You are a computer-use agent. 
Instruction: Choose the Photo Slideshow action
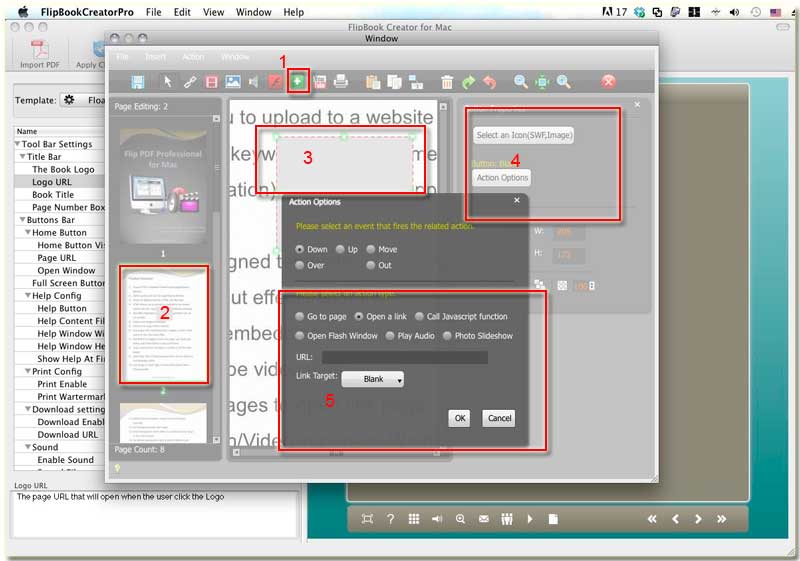[x=447, y=336]
